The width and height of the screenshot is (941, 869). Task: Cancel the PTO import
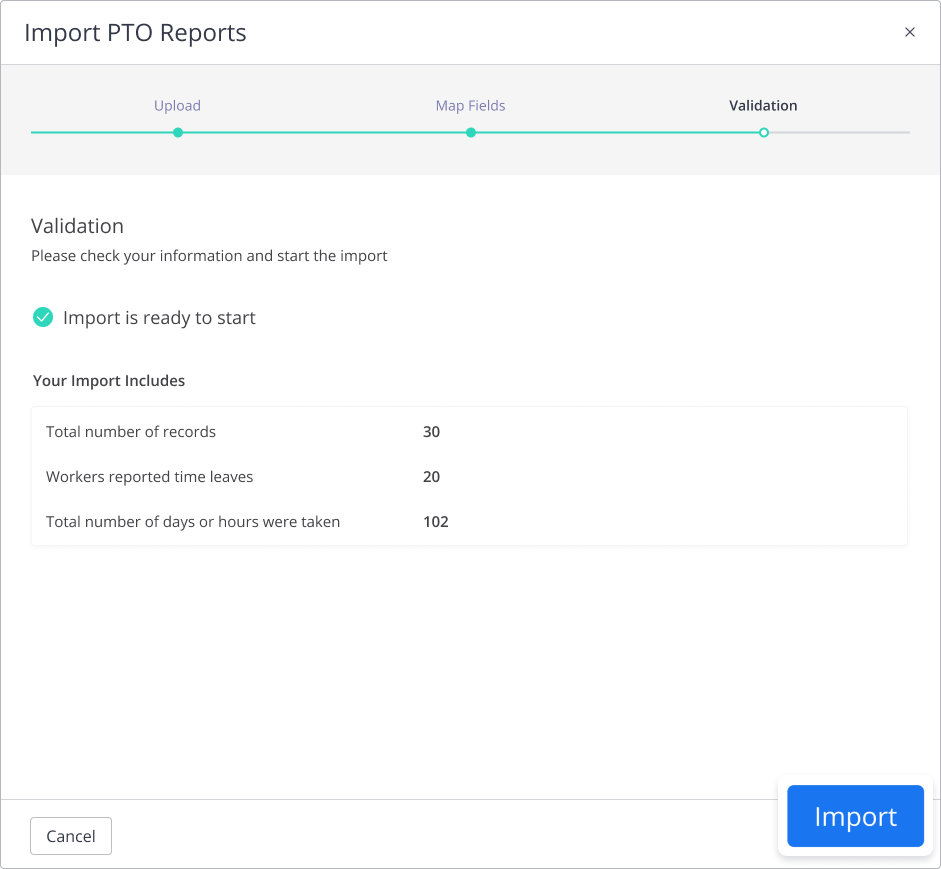tap(70, 836)
